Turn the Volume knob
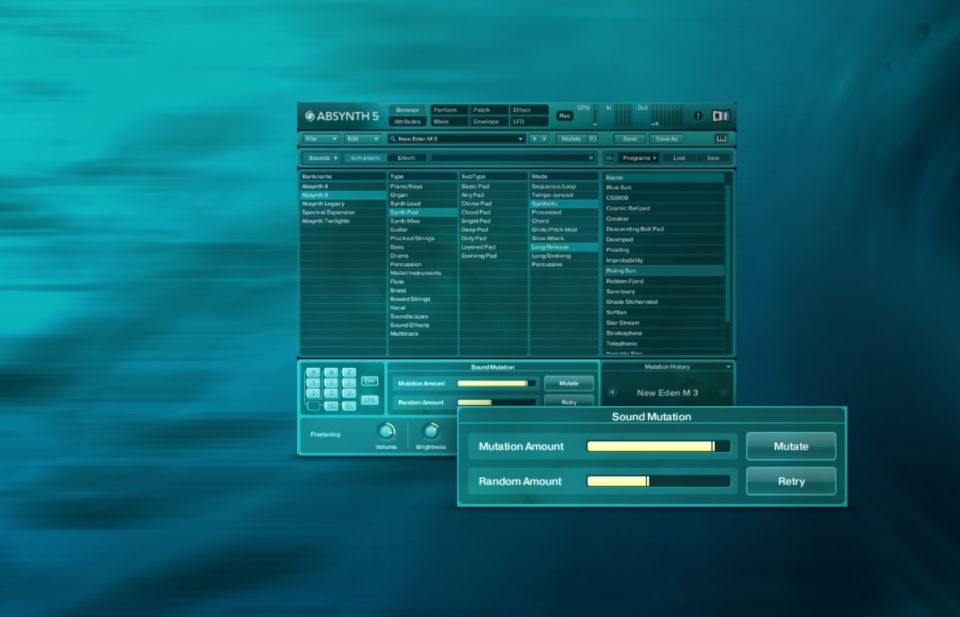The image size is (960, 617). point(386,431)
